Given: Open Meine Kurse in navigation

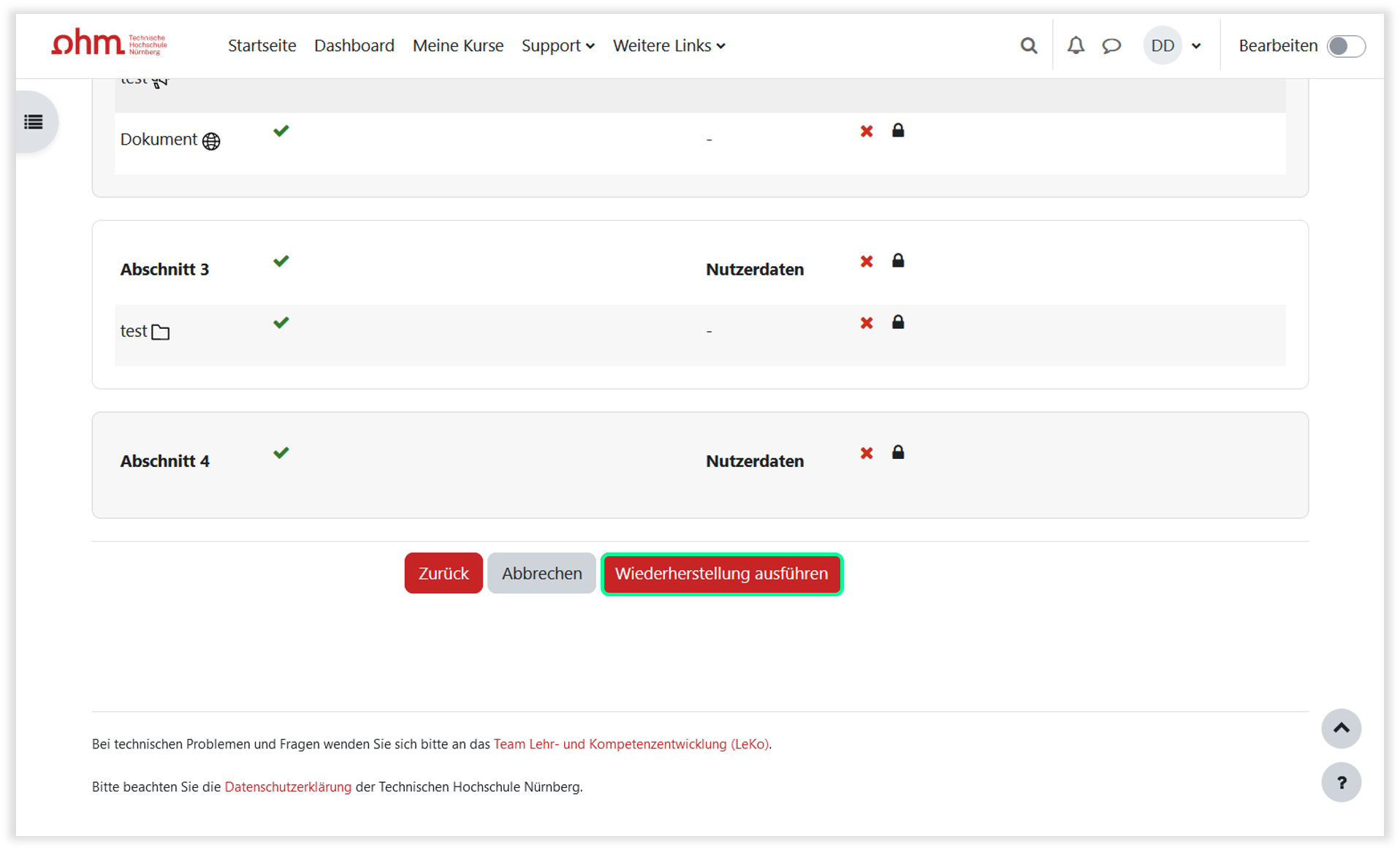Looking at the screenshot, I should [x=457, y=46].
